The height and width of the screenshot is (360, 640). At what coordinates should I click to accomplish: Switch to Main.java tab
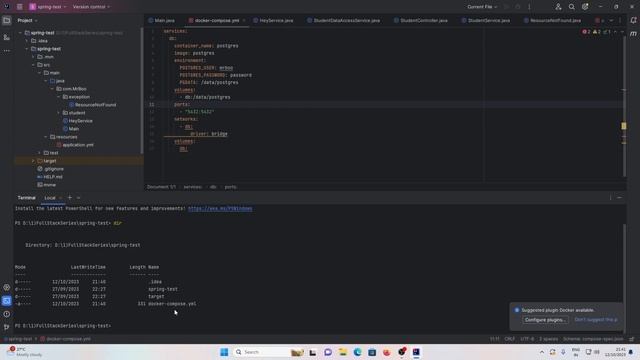coord(162,20)
